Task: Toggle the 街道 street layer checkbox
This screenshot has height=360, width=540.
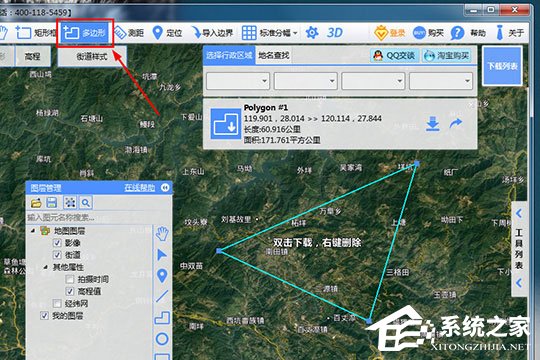Action: click(57, 255)
